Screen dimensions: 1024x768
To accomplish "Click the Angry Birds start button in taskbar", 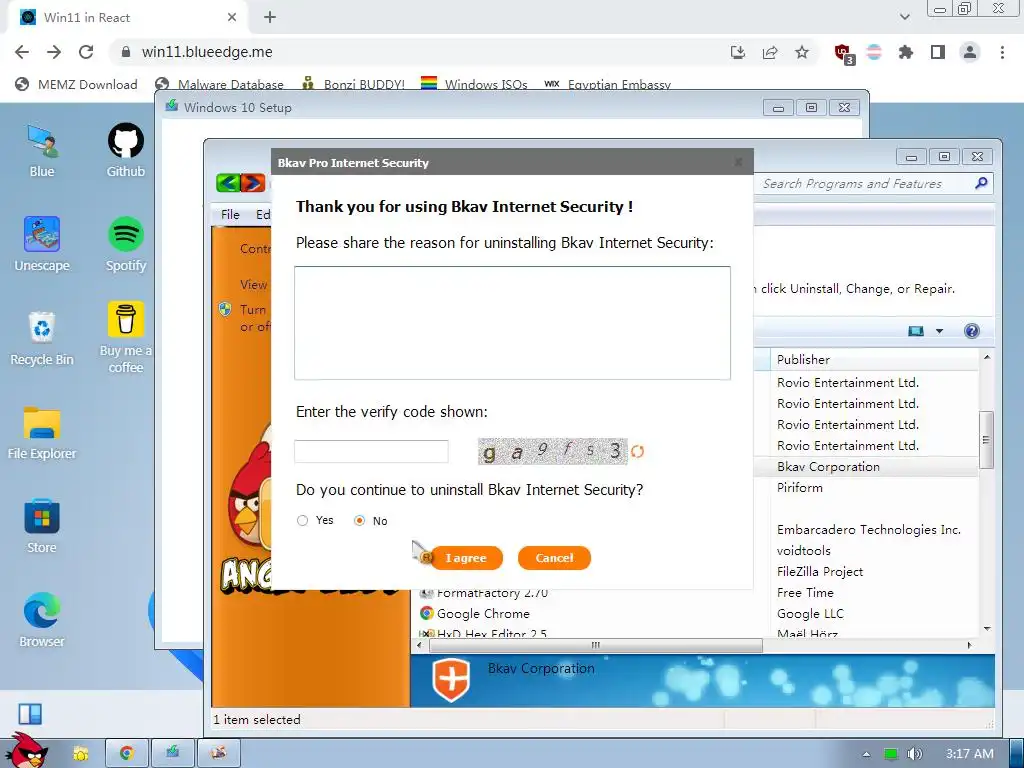I will coord(26,753).
